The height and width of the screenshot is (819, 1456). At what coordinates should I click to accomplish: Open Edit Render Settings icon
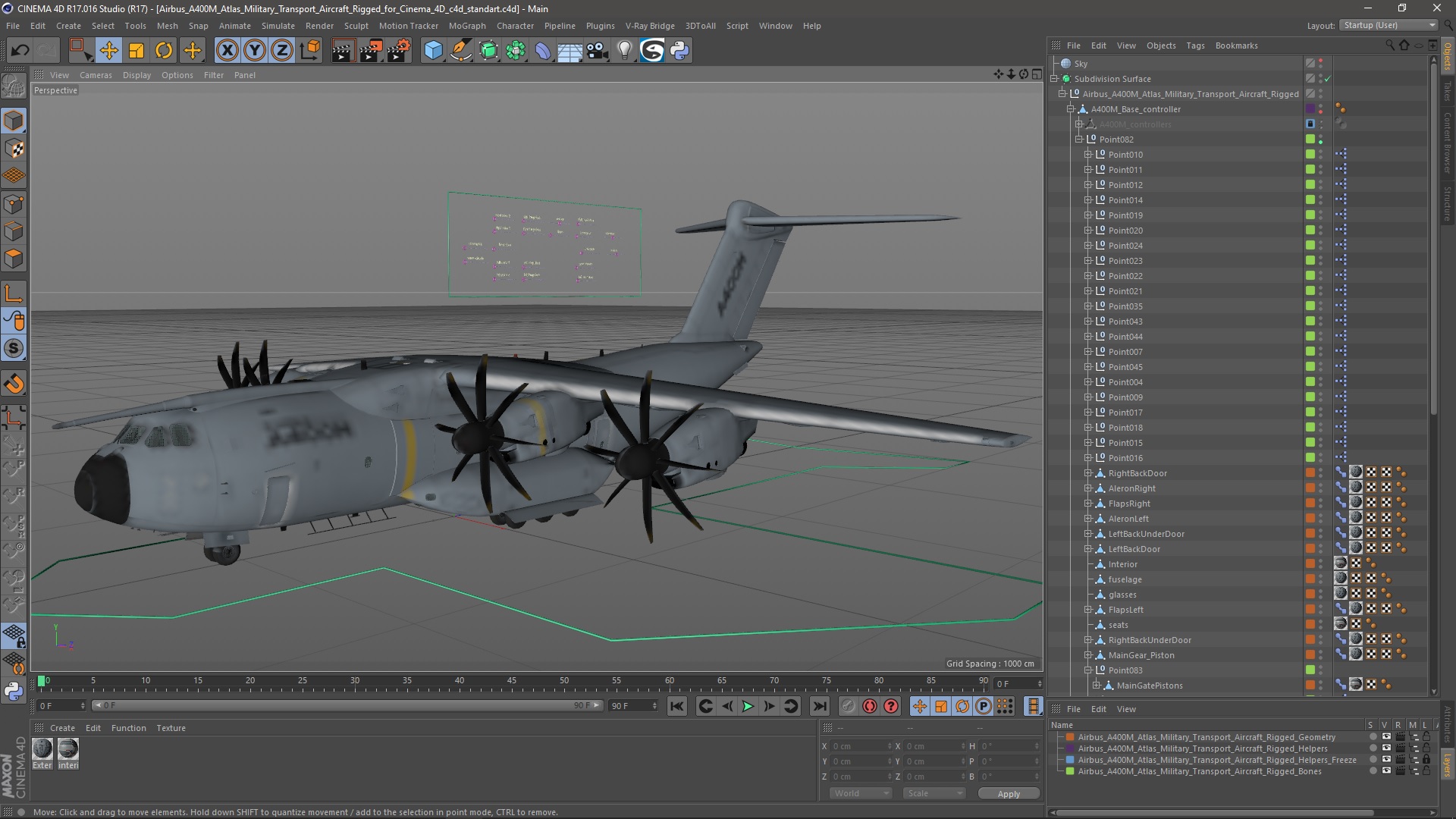pyautogui.click(x=399, y=51)
